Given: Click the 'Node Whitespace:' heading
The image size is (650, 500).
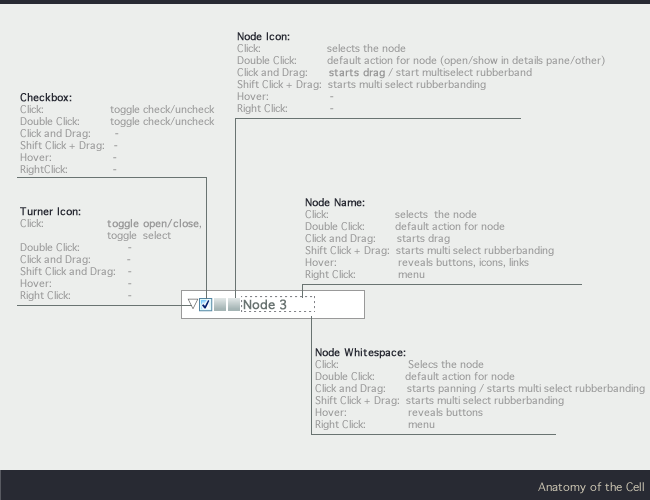Looking at the screenshot, I should pos(360,353).
